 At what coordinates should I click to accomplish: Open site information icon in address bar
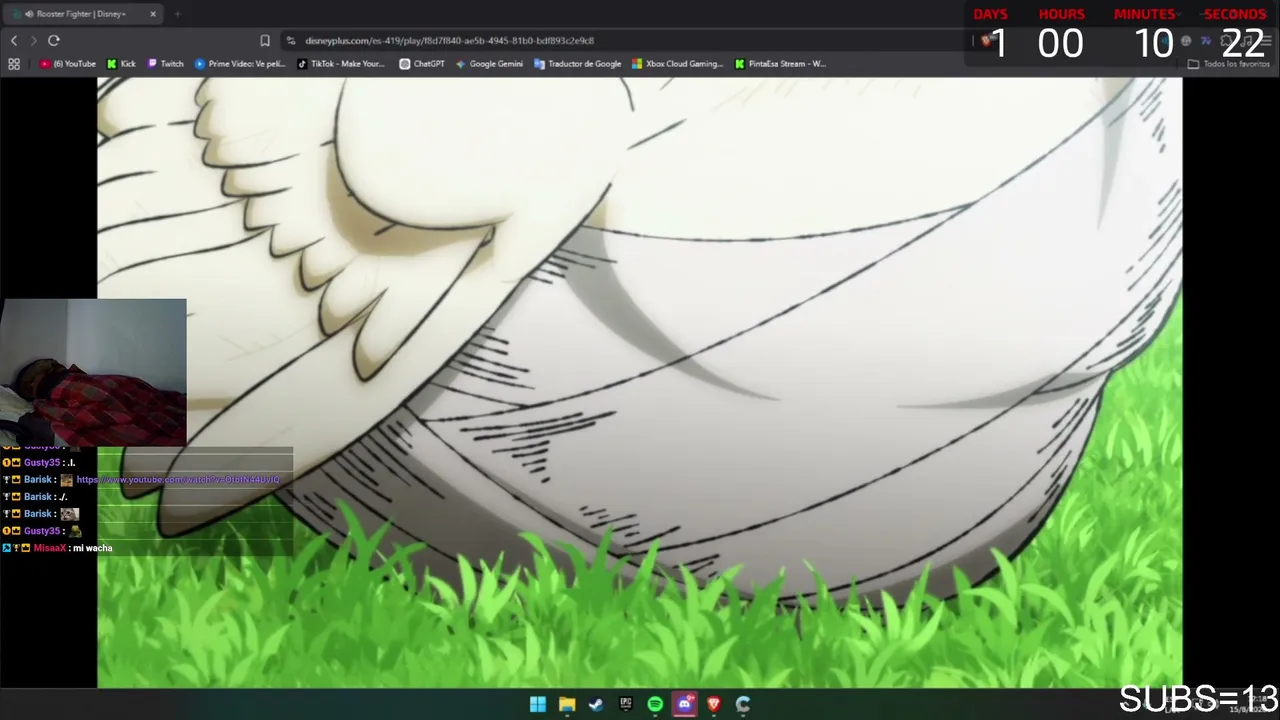point(291,40)
